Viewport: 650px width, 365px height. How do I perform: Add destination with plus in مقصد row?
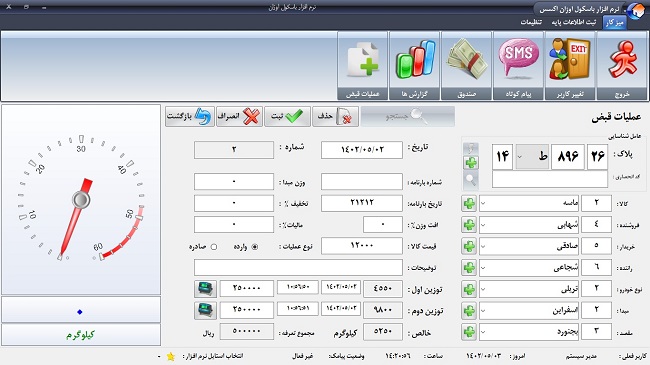click(469, 332)
